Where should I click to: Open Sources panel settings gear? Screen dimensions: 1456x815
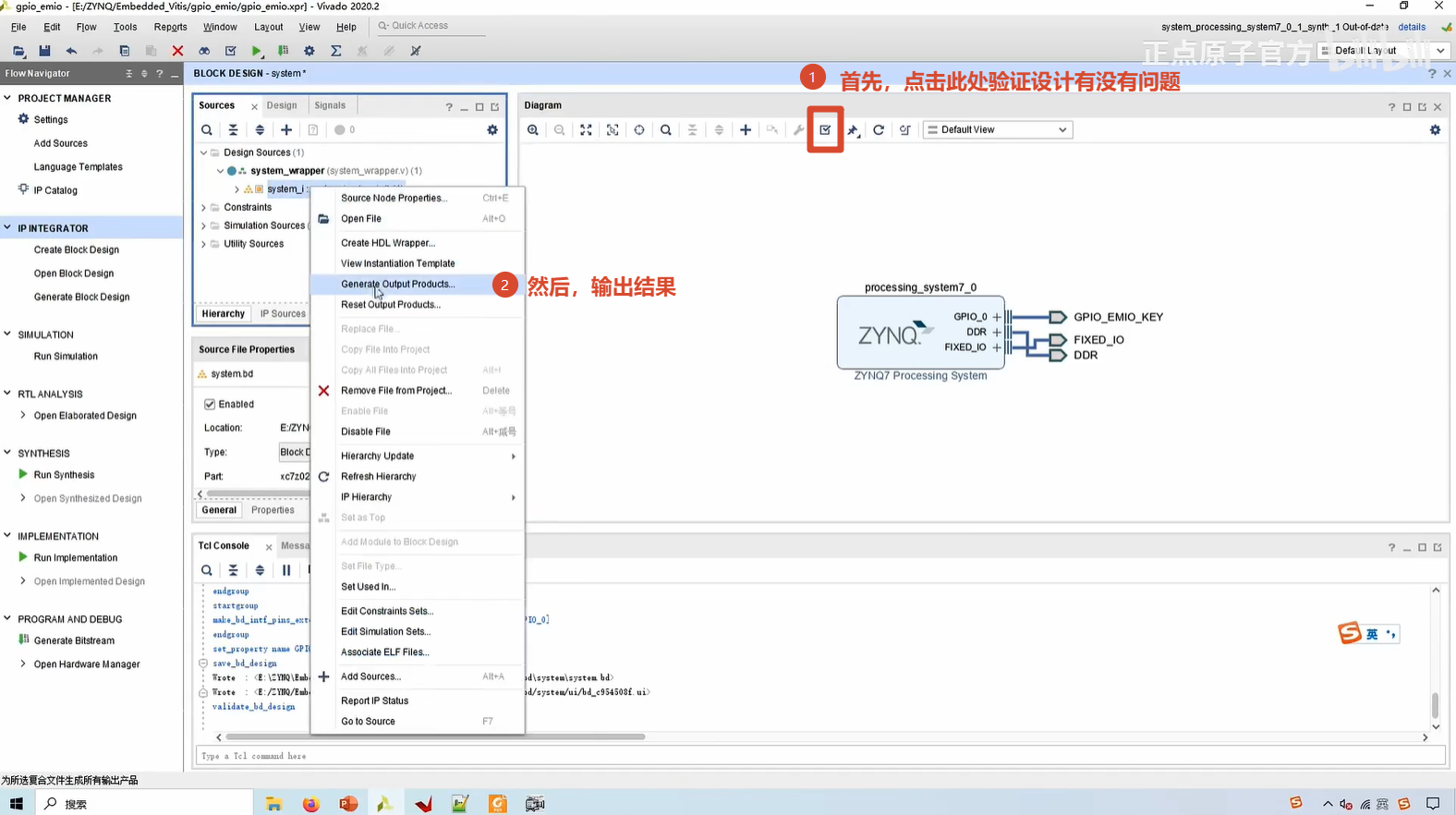coord(492,130)
